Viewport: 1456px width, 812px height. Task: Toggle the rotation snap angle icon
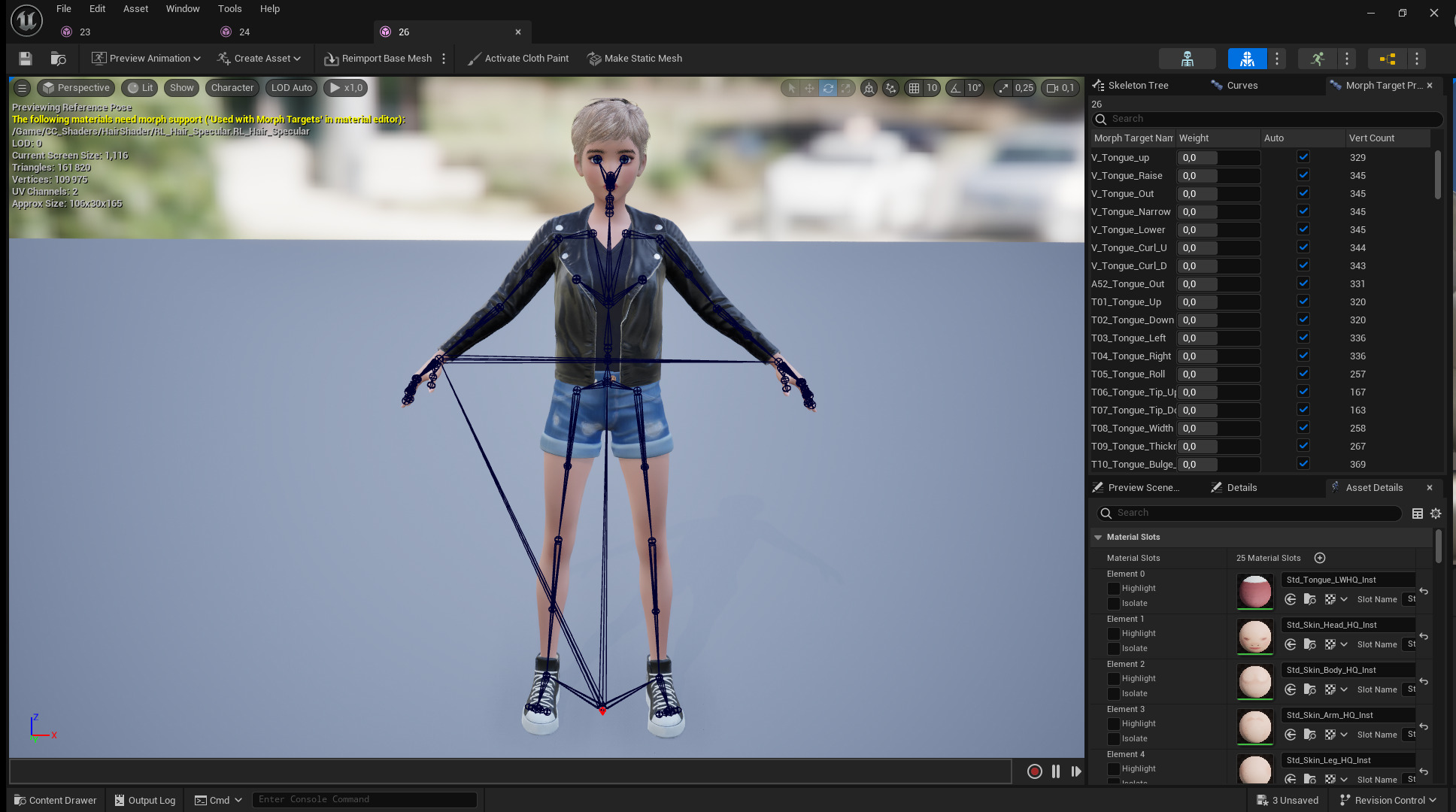tap(955, 88)
